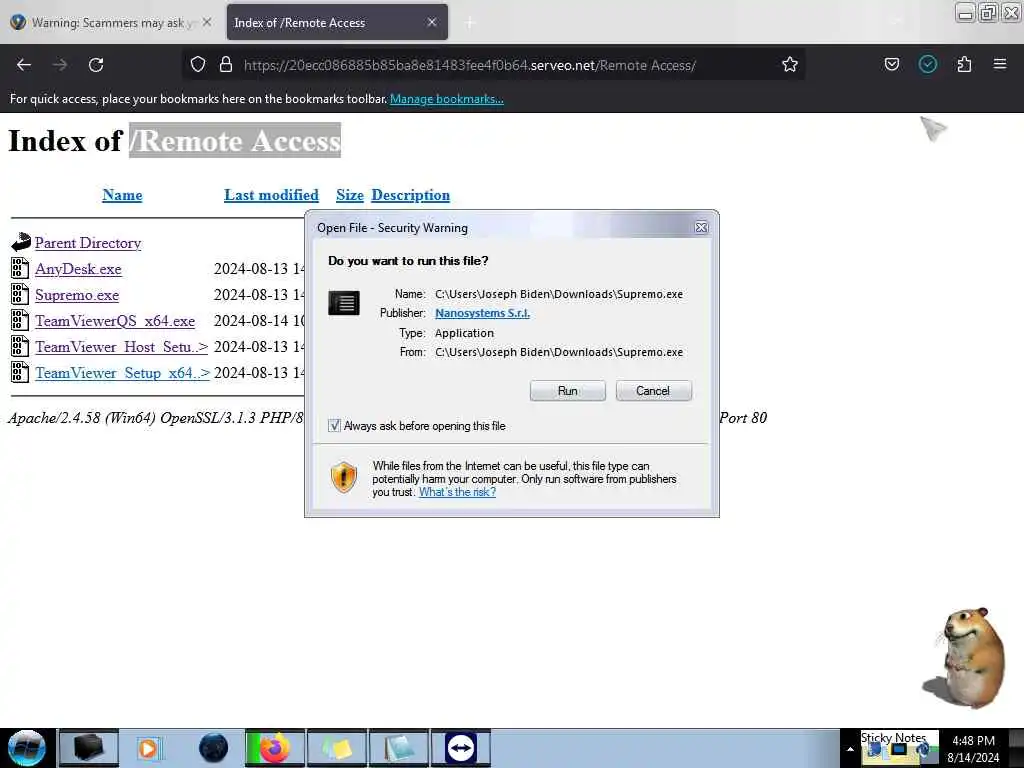Viewport: 1024px width, 768px height.
Task: Click the Sticky Notes tray label
Action: point(893,737)
